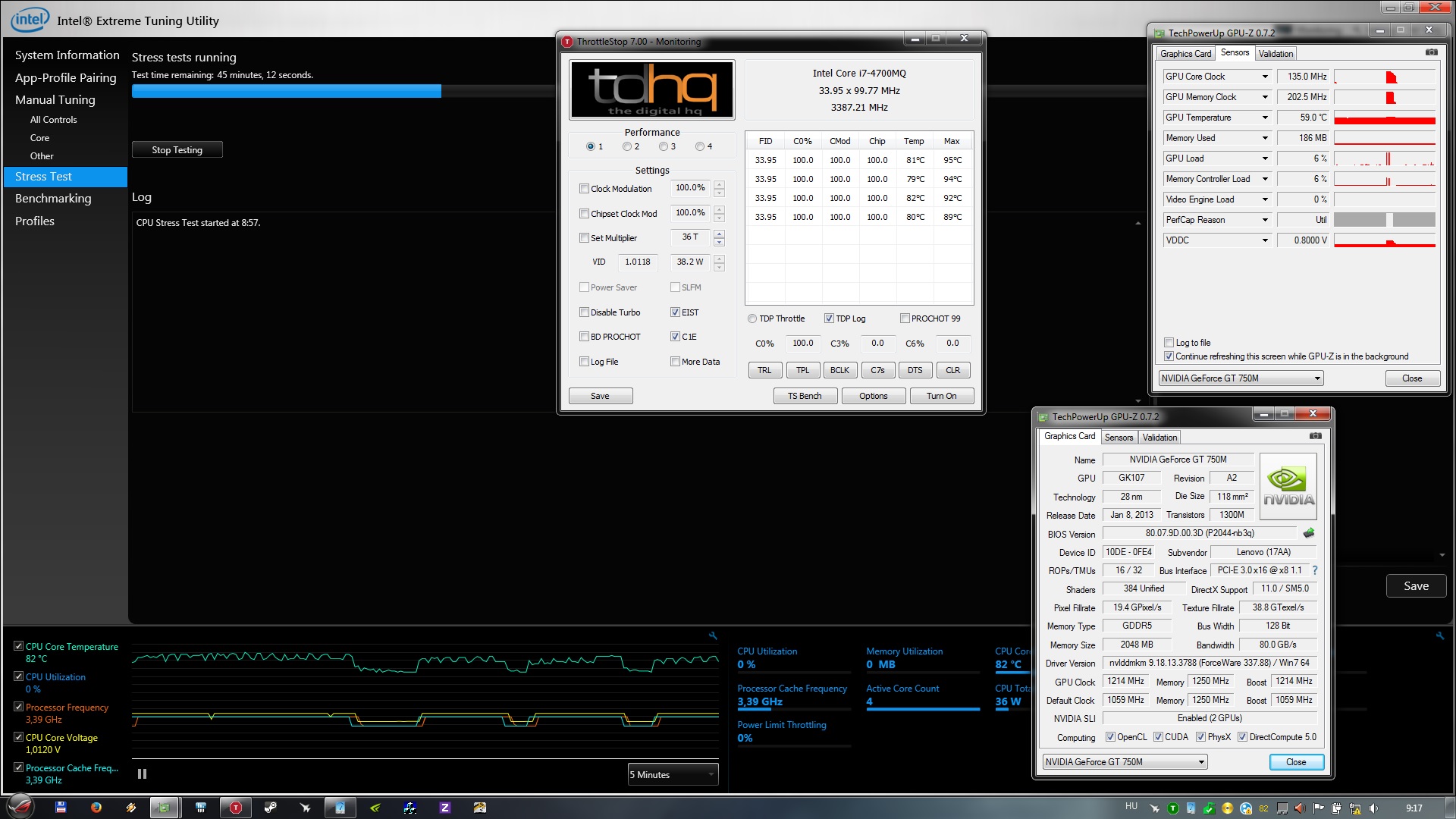Click the NVIDIA green taskbar icon
This screenshot has width=1456, height=819.
pos(375,808)
